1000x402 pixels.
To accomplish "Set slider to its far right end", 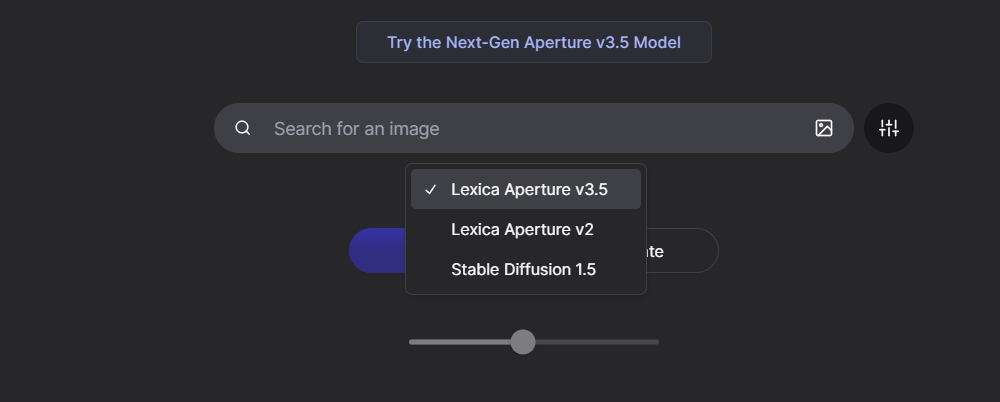I will click(658, 342).
